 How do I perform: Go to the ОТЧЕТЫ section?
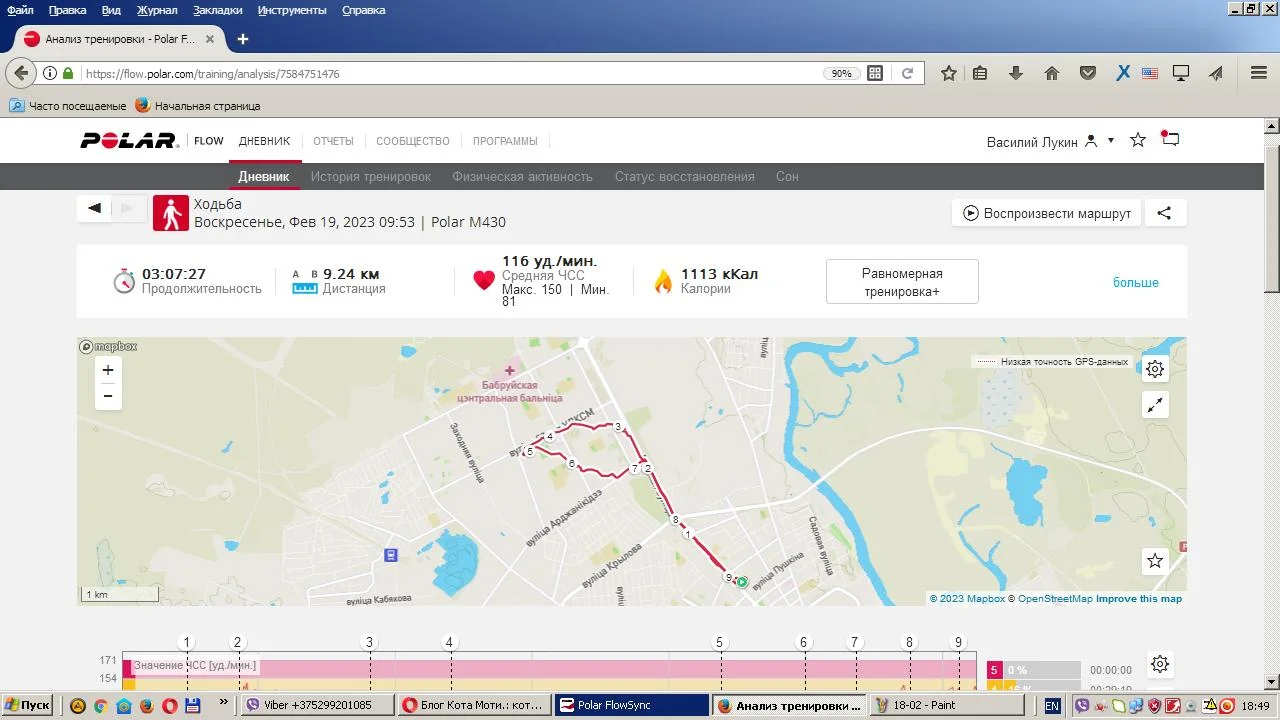pyautogui.click(x=333, y=141)
